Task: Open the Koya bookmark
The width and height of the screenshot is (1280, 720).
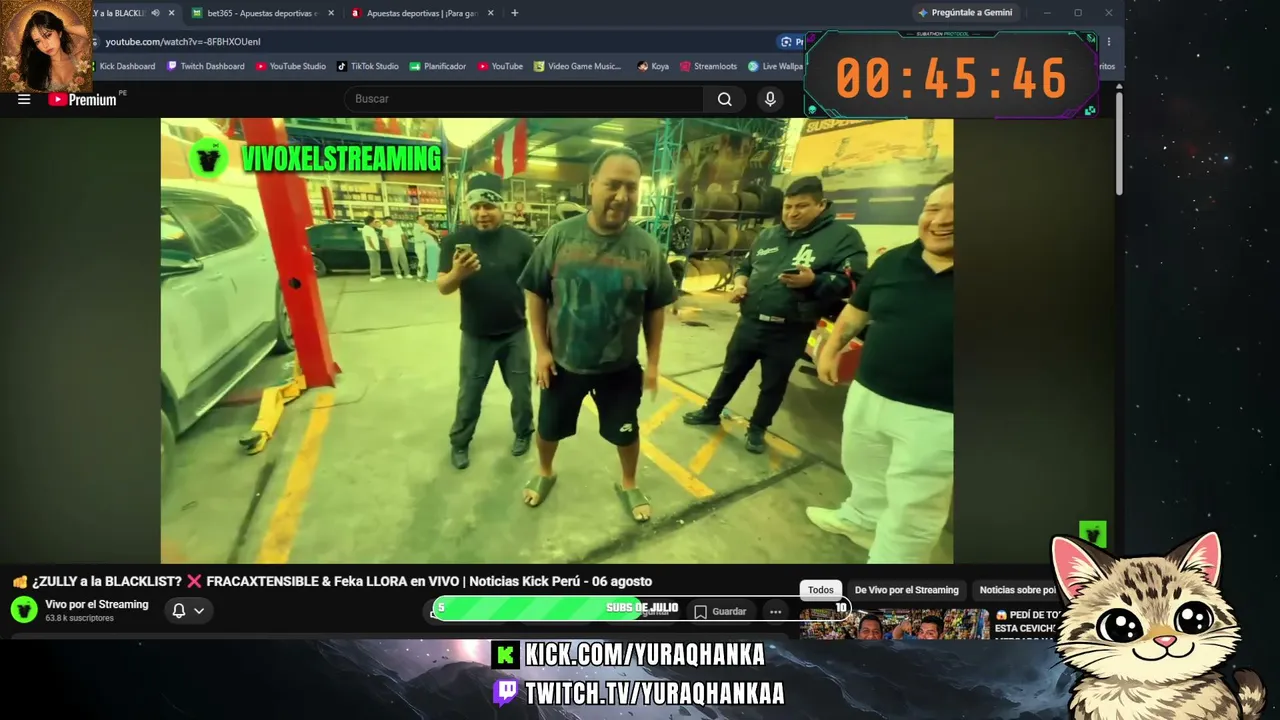Action: click(x=653, y=66)
